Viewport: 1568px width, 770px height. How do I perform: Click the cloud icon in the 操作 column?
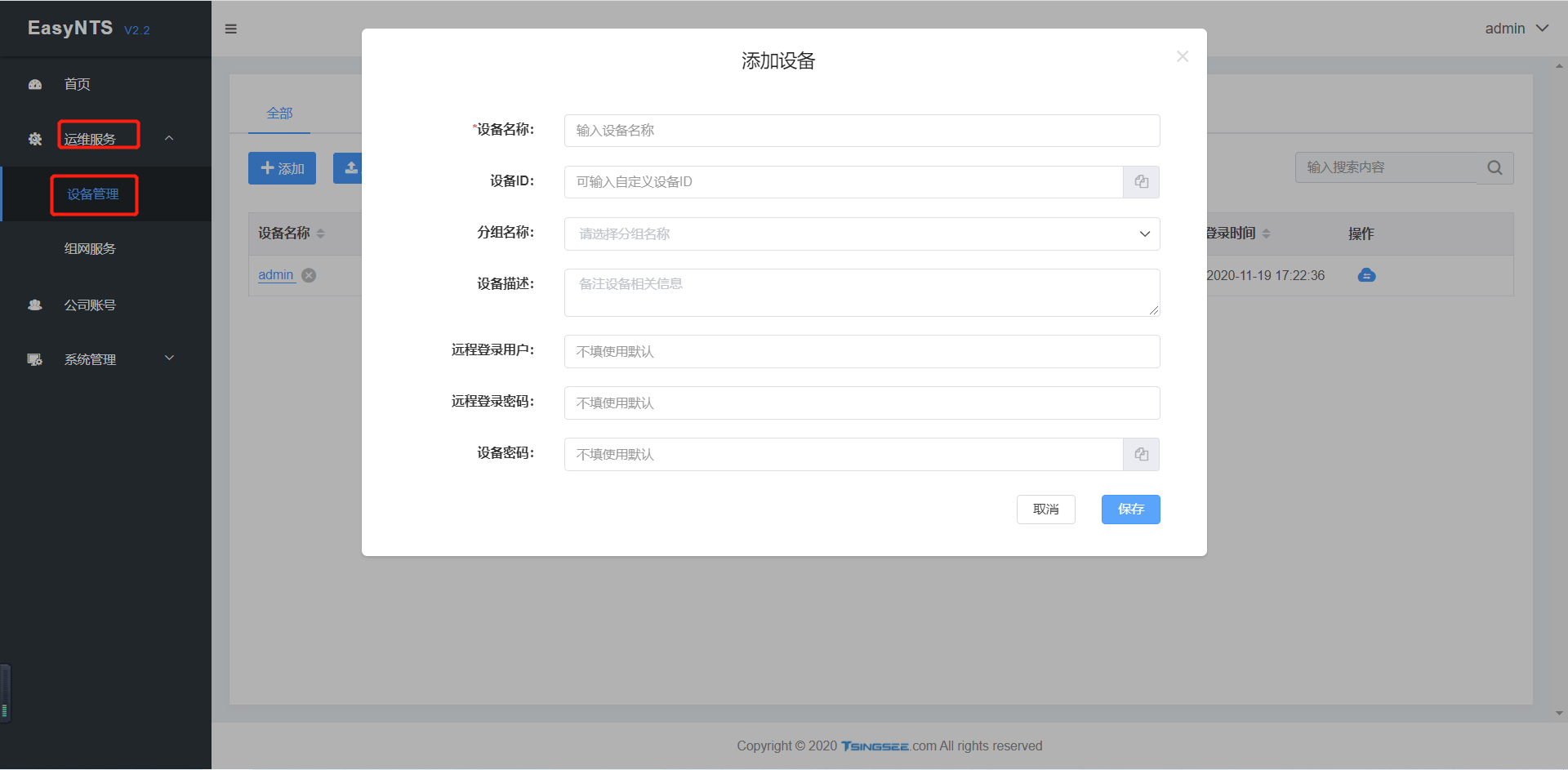1366,275
